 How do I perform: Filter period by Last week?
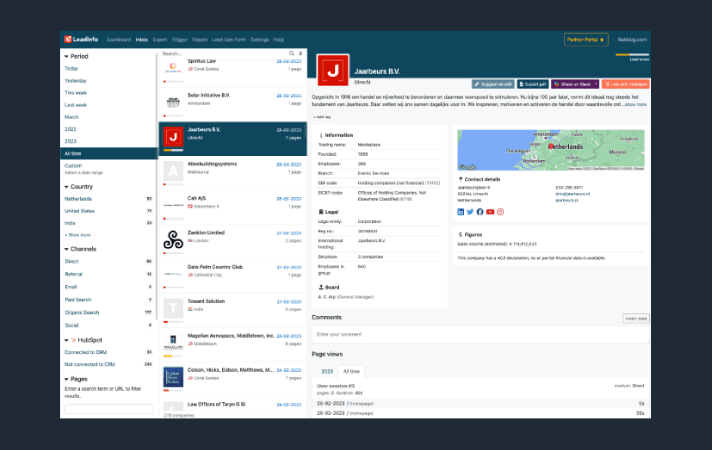point(75,105)
